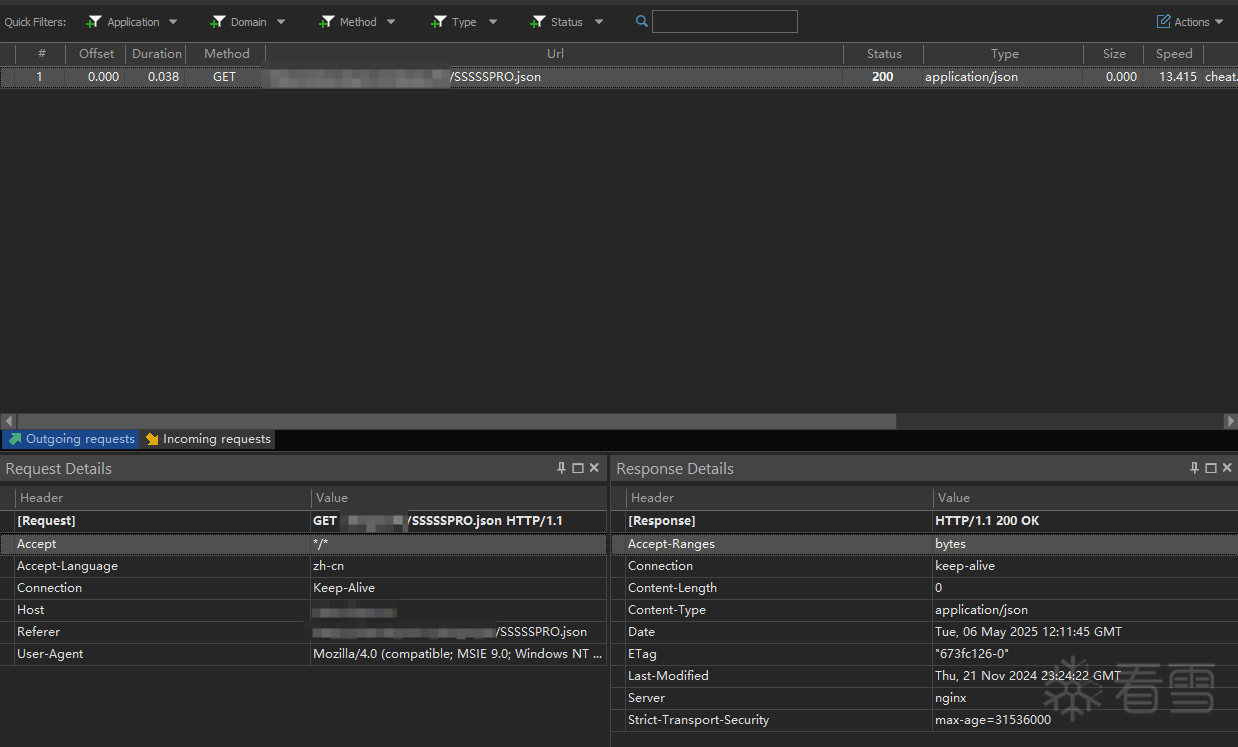Sort requests by Type column header
This screenshot has height=747, width=1238.
coord(1004,54)
